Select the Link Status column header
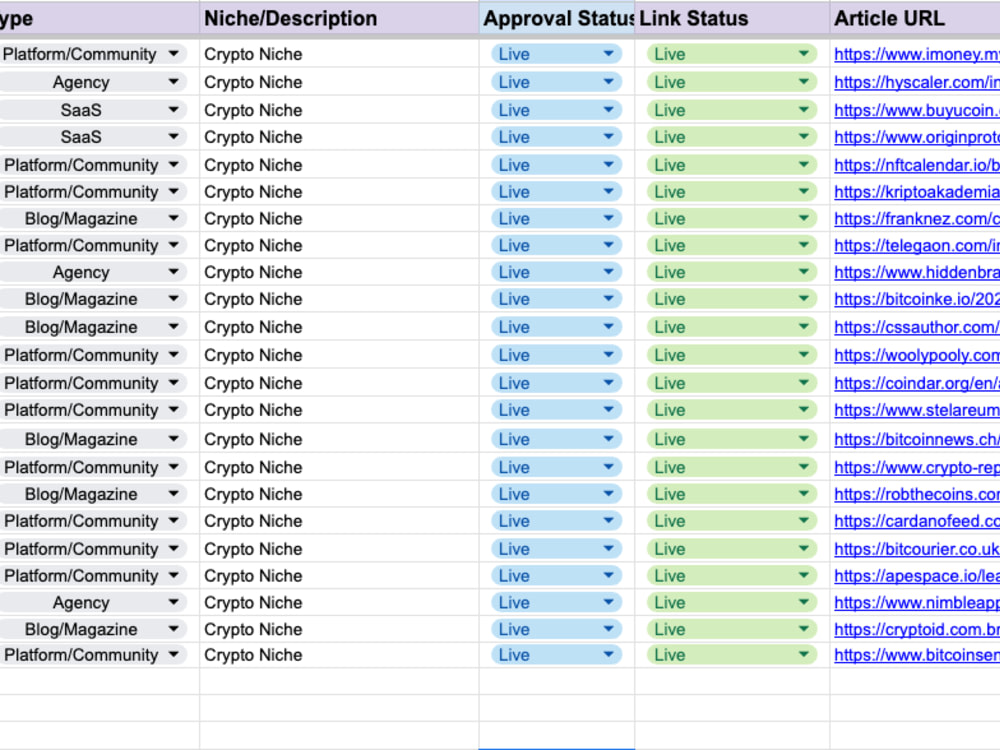The height and width of the screenshot is (750, 1000). click(x=733, y=18)
